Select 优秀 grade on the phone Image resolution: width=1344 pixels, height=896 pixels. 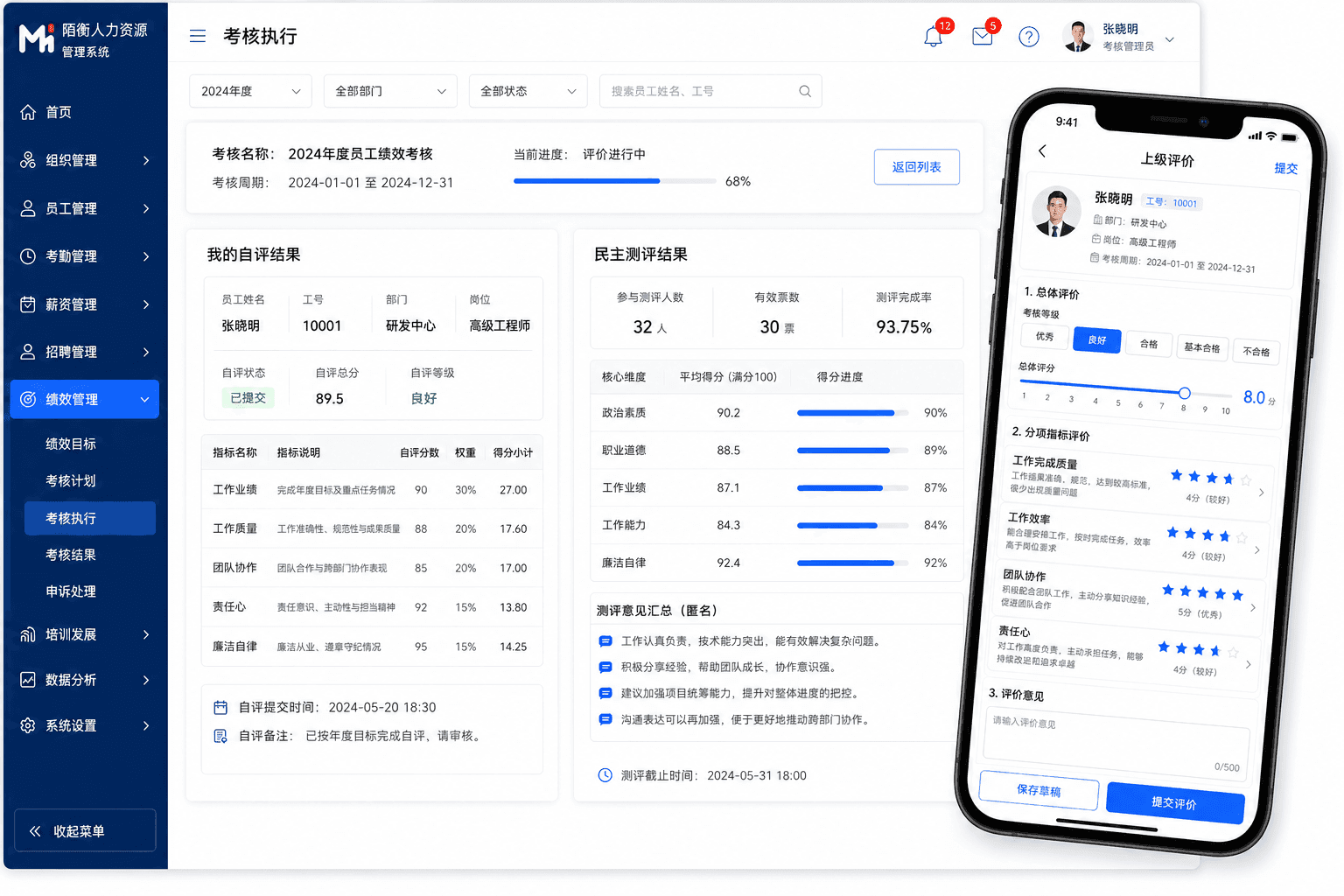coord(1045,336)
